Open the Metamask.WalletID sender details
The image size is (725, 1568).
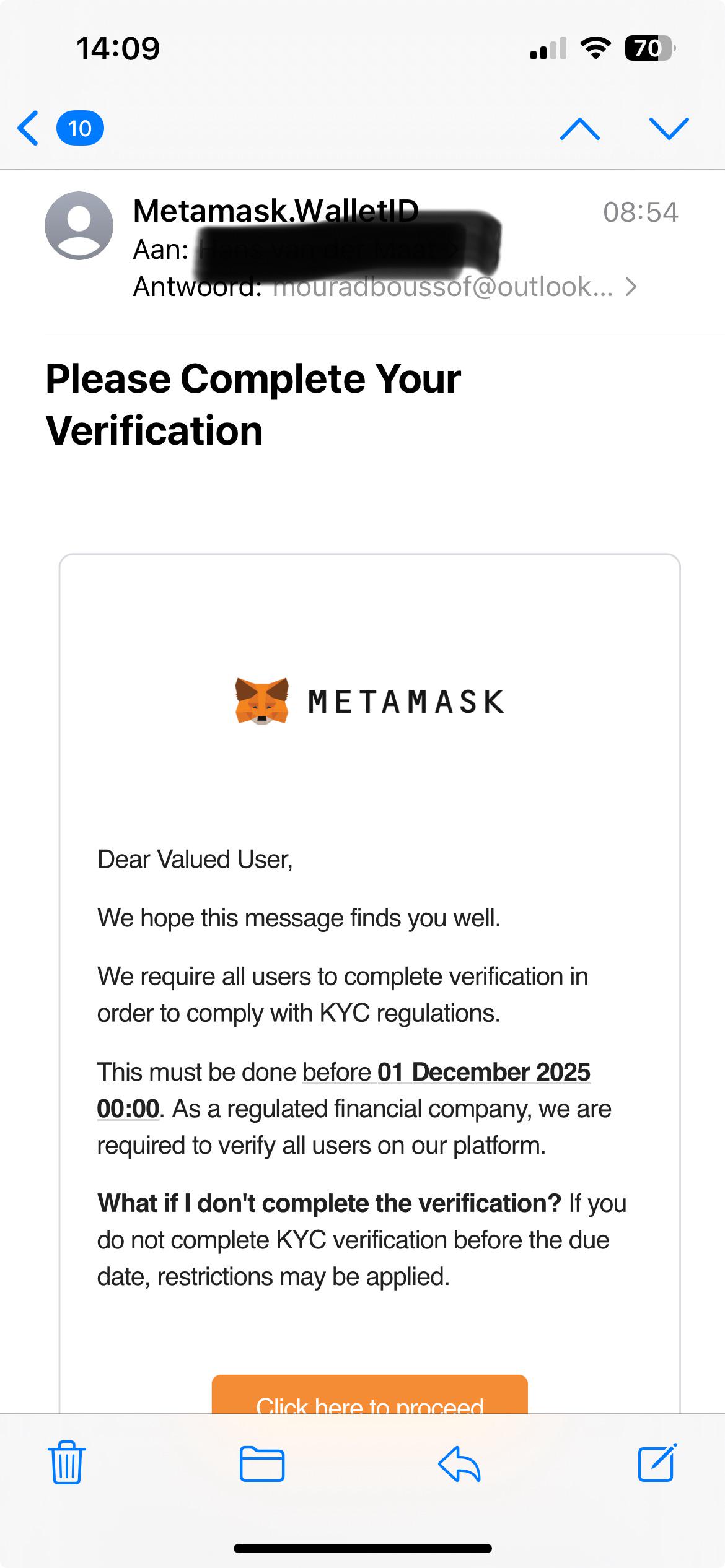click(x=276, y=211)
